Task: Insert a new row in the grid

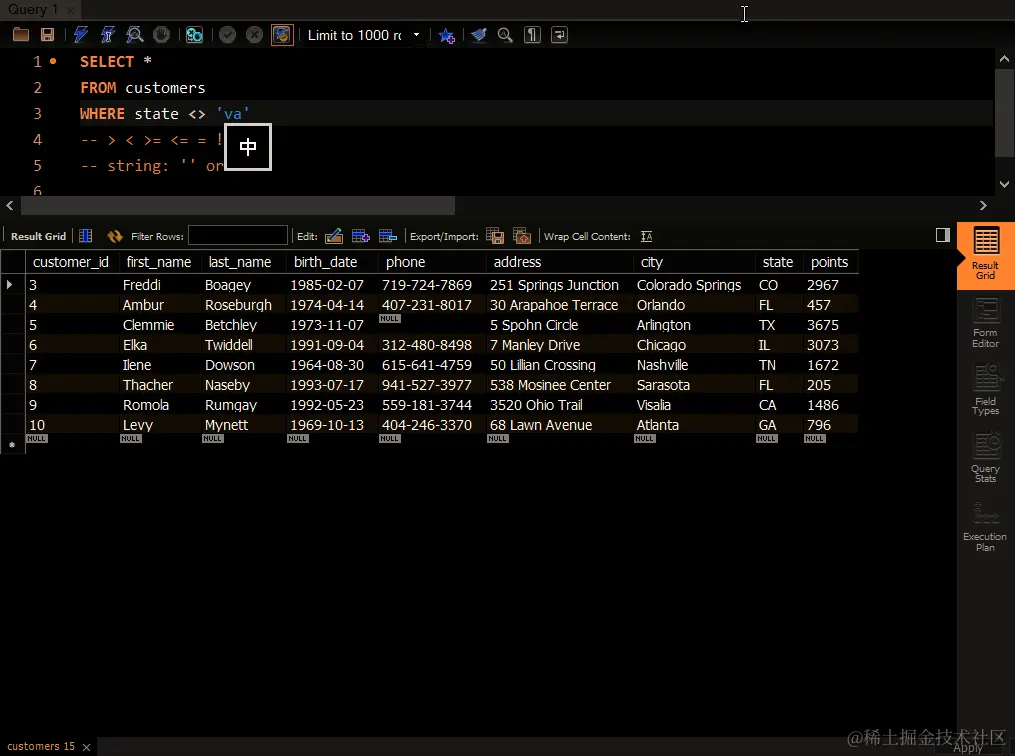Action: tap(361, 236)
